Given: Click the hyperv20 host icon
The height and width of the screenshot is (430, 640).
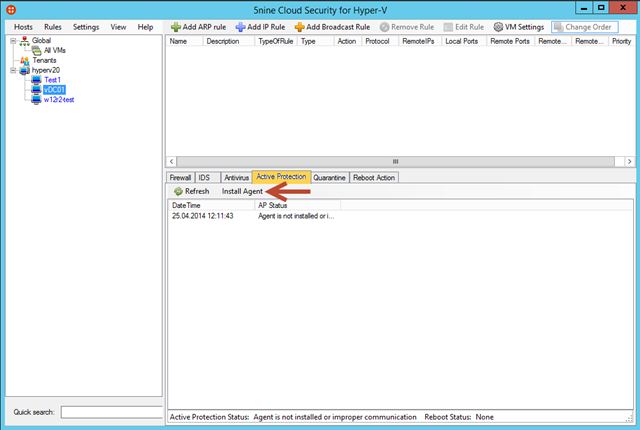Looking at the screenshot, I should pos(24,71).
